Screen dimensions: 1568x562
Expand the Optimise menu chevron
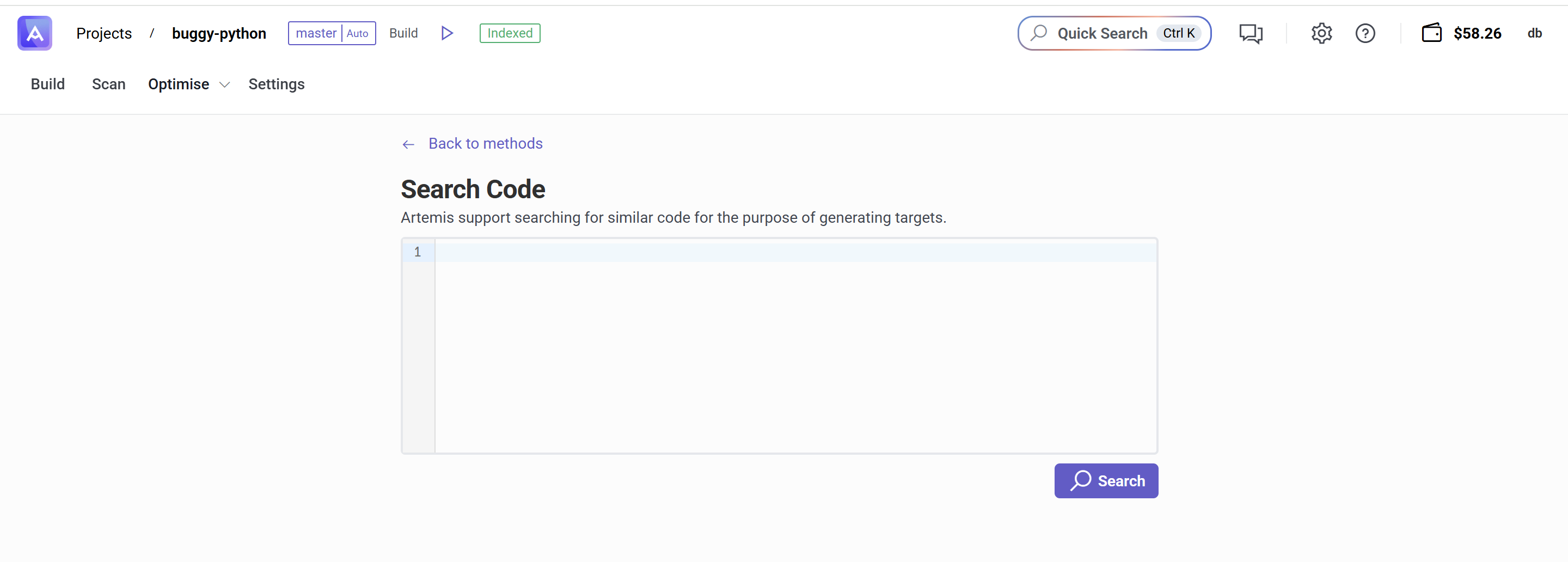[225, 84]
